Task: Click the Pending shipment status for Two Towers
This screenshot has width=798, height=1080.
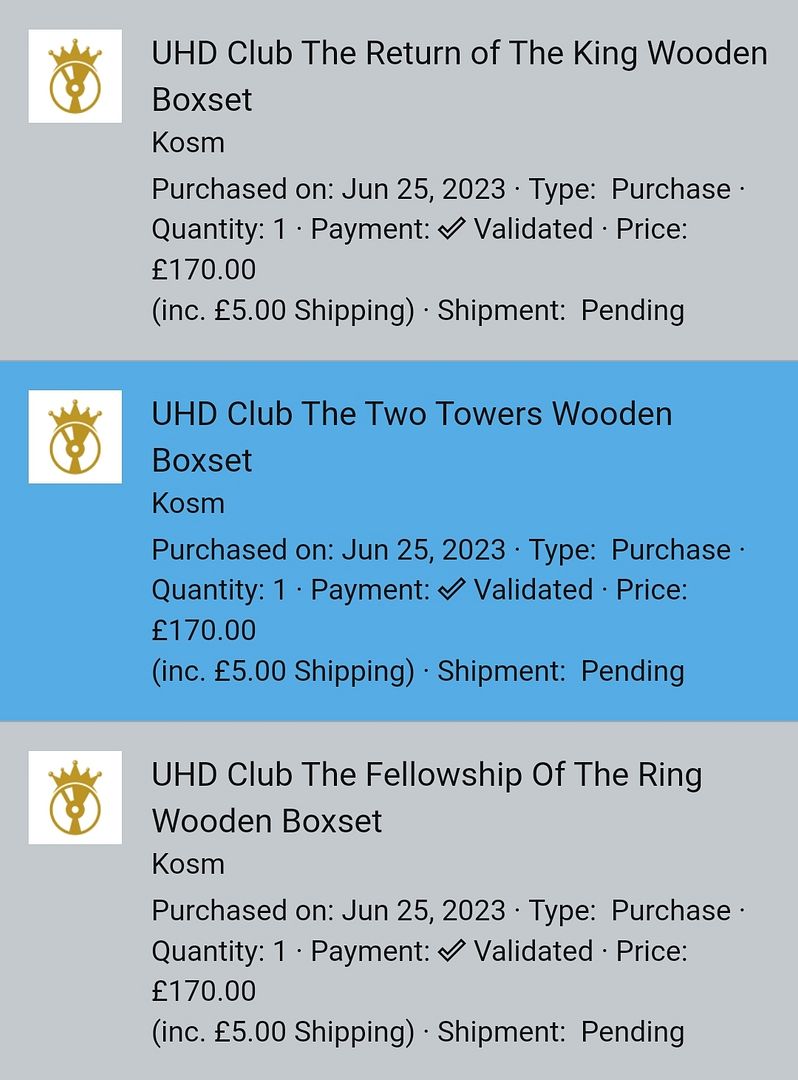Action: tap(632, 672)
